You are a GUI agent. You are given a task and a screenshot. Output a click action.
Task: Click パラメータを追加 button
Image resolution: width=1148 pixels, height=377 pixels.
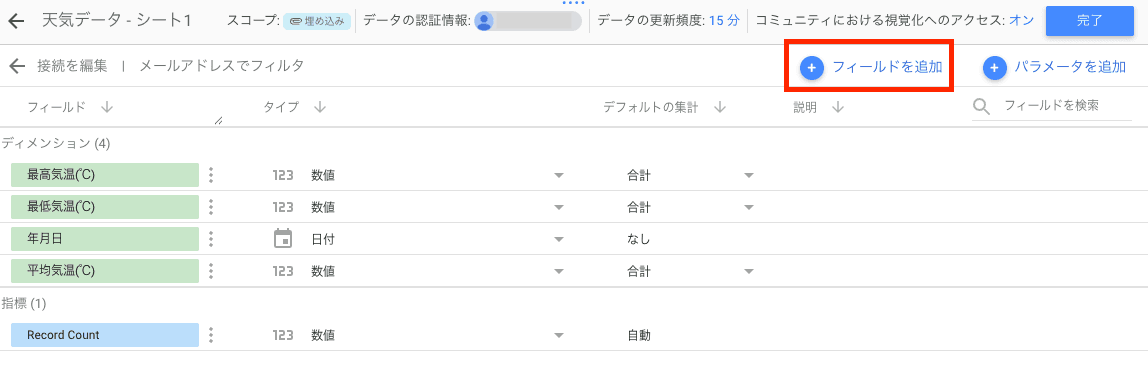coord(1054,67)
